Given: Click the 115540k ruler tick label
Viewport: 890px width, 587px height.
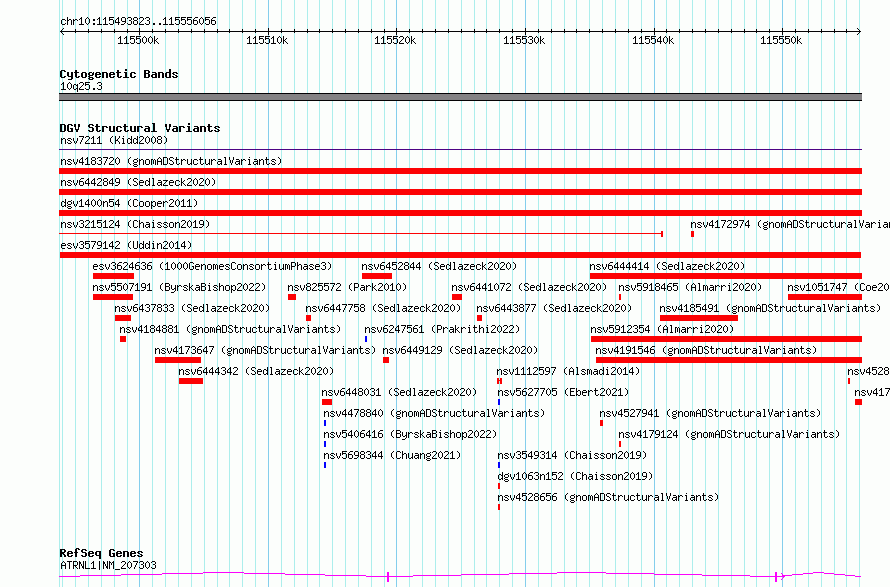Looking at the screenshot, I should [653, 40].
